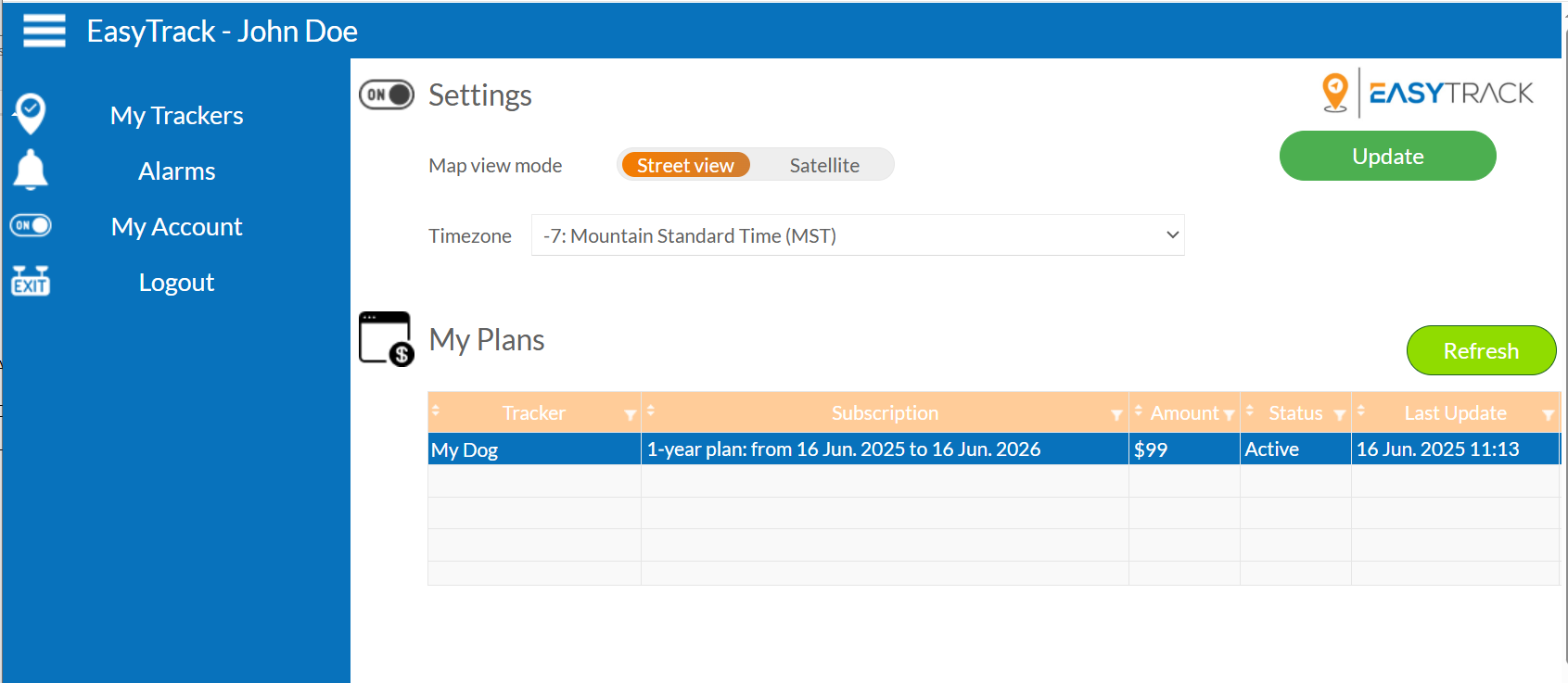The height and width of the screenshot is (683, 1568).
Task: Click the green Update button
Action: (x=1388, y=156)
